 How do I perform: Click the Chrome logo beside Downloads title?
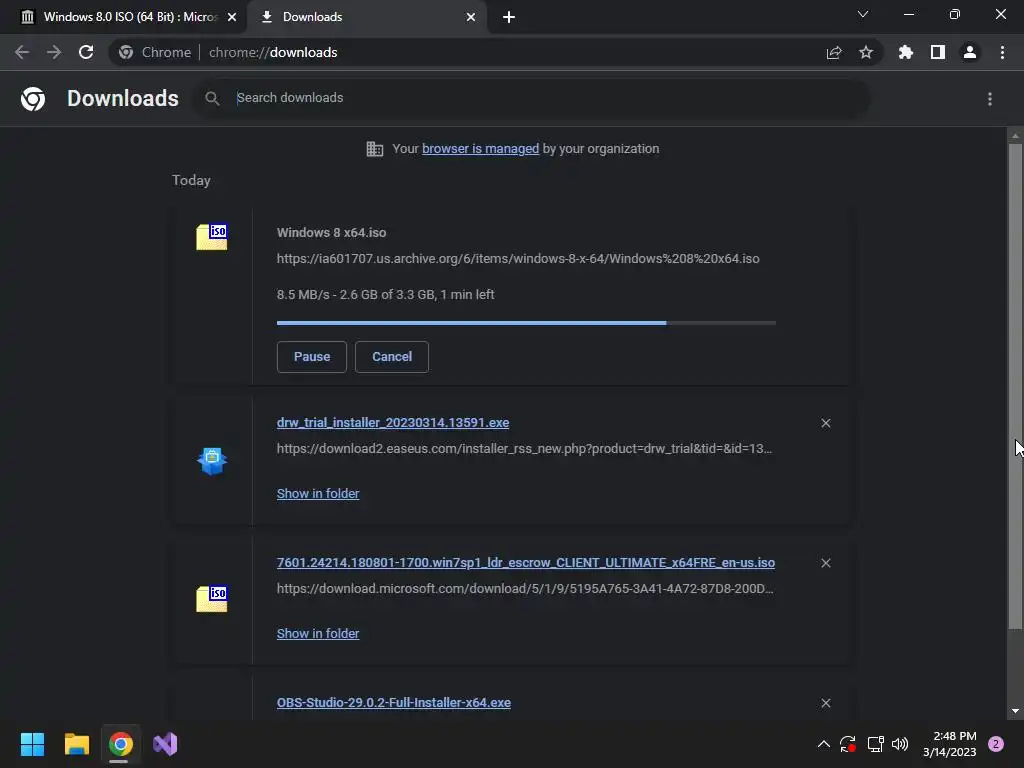pyautogui.click(x=33, y=99)
